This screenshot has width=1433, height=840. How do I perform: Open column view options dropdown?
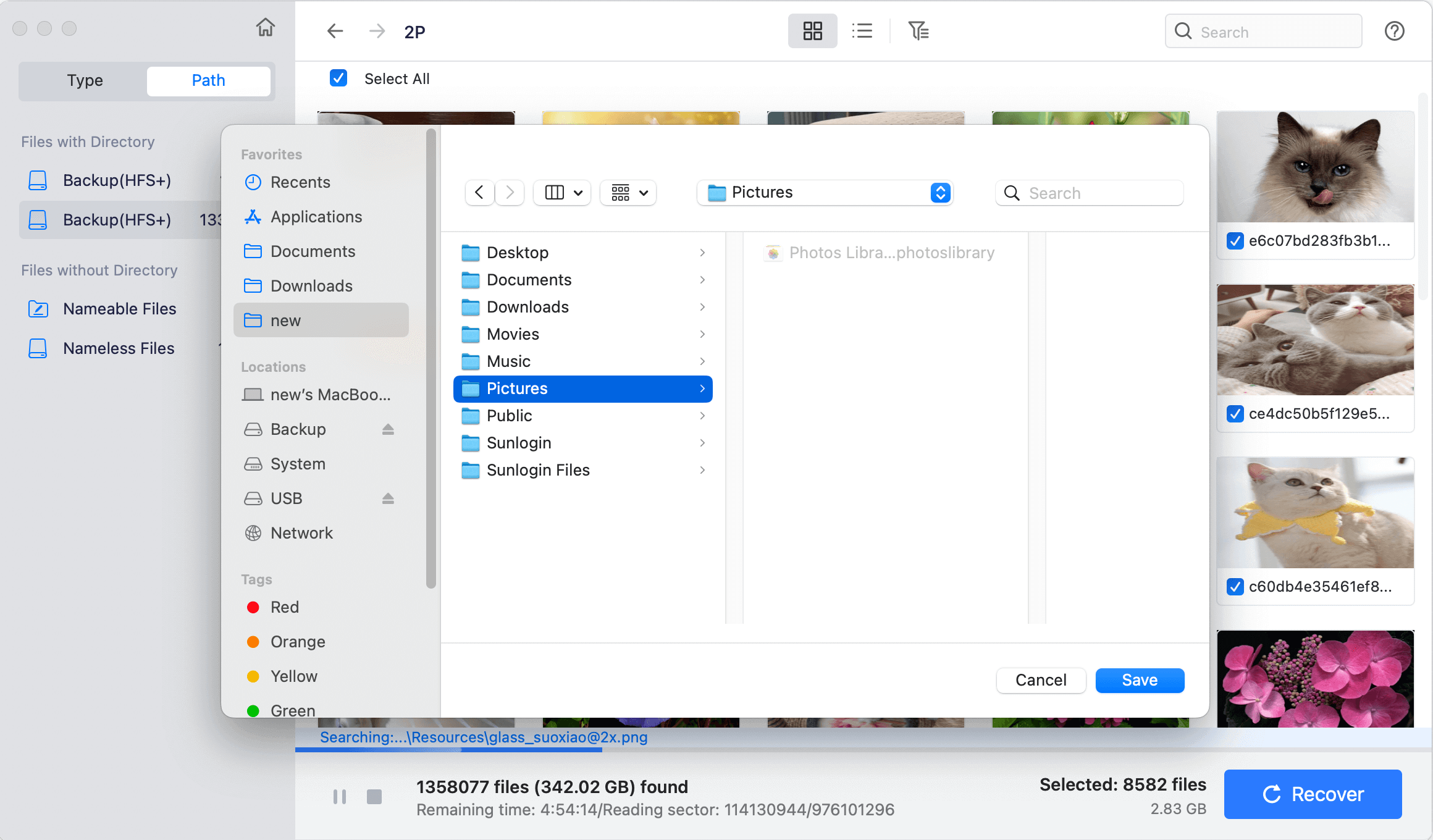tap(562, 193)
